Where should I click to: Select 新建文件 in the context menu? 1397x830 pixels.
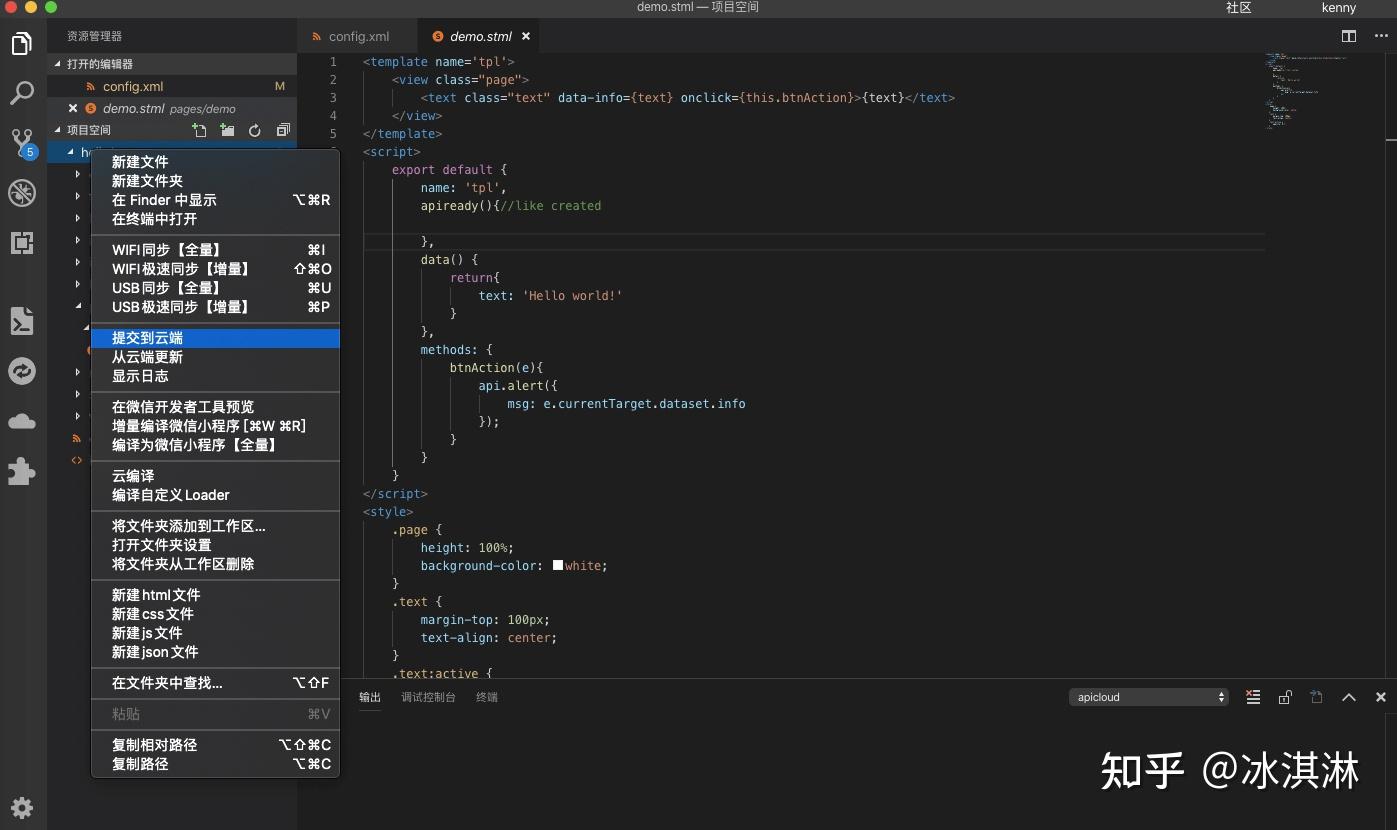215,162
